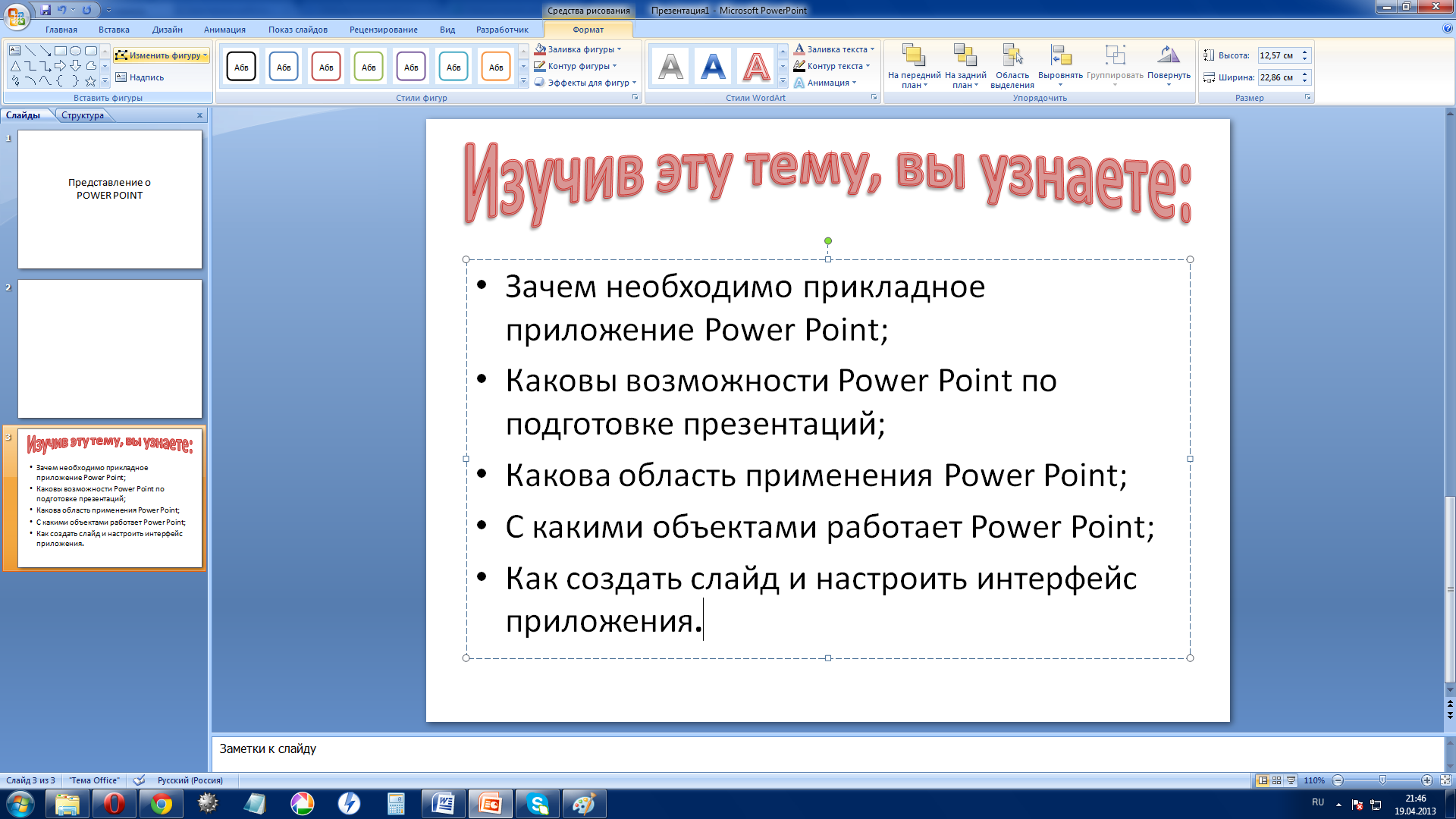Select the rounded rectangle shape
The height and width of the screenshot is (819, 1456).
point(91,51)
